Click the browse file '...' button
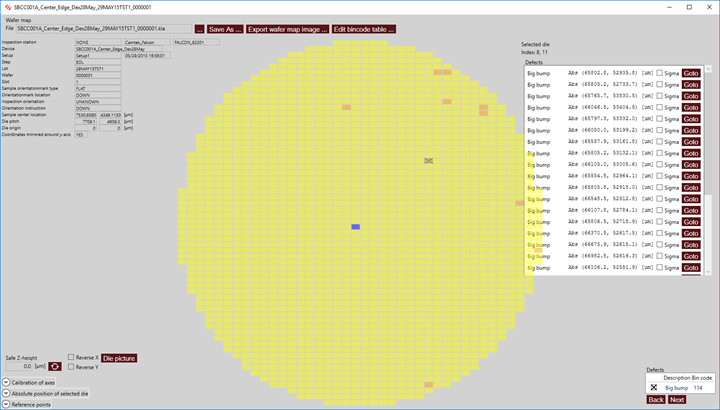The height and width of the screenshot is (410, 720). [x=199, y=29]
